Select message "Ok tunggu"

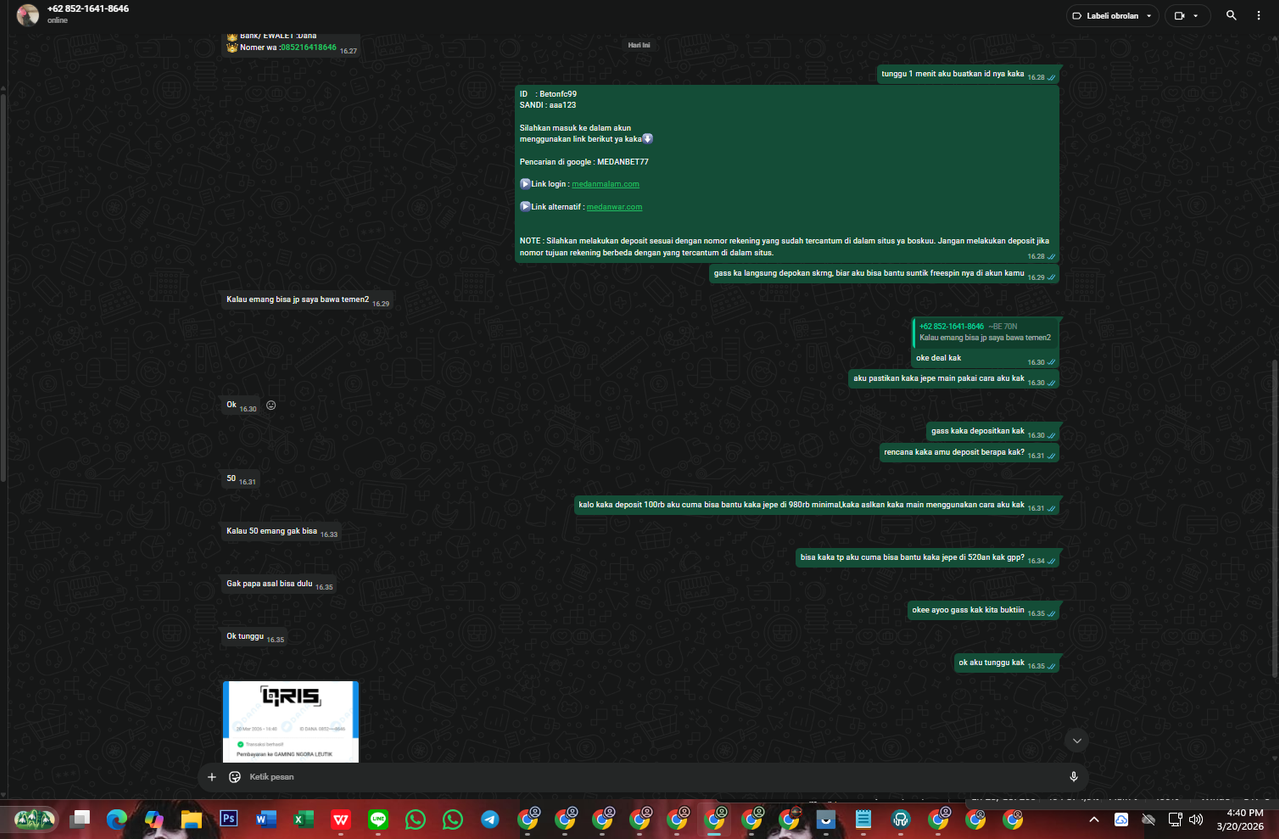[255, 637]
